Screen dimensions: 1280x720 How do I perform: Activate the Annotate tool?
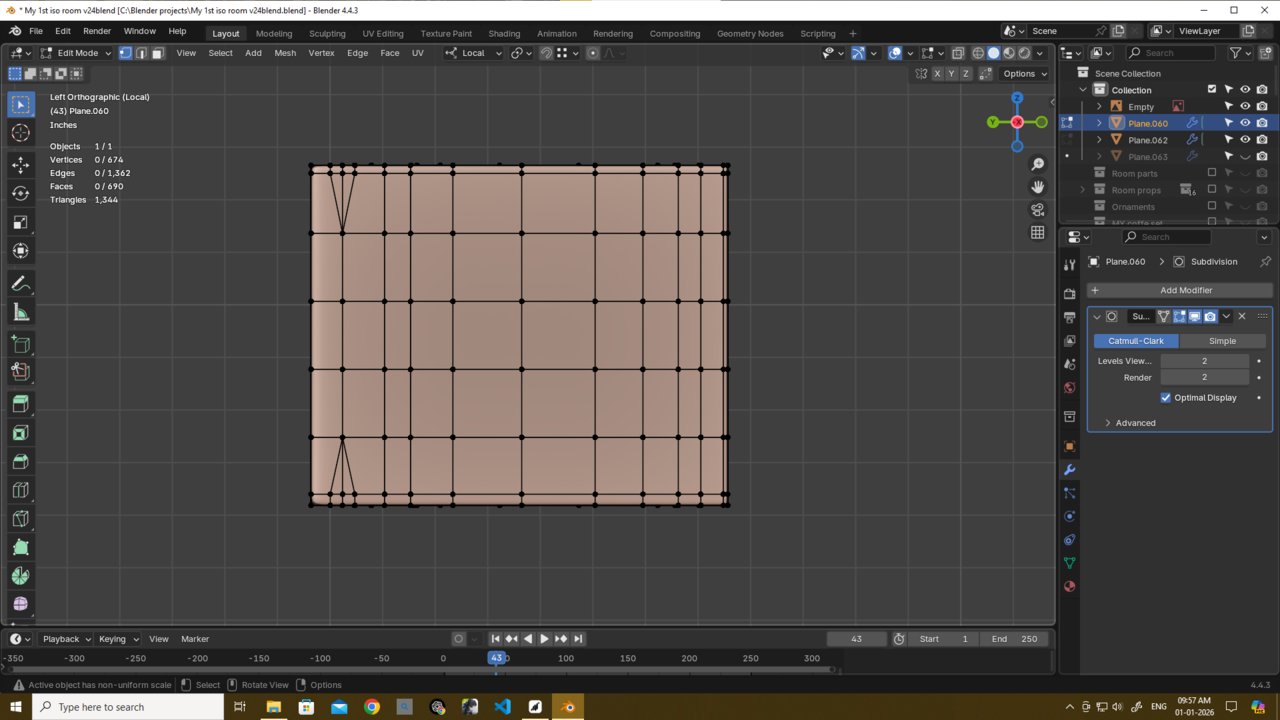tap(20, 285)
